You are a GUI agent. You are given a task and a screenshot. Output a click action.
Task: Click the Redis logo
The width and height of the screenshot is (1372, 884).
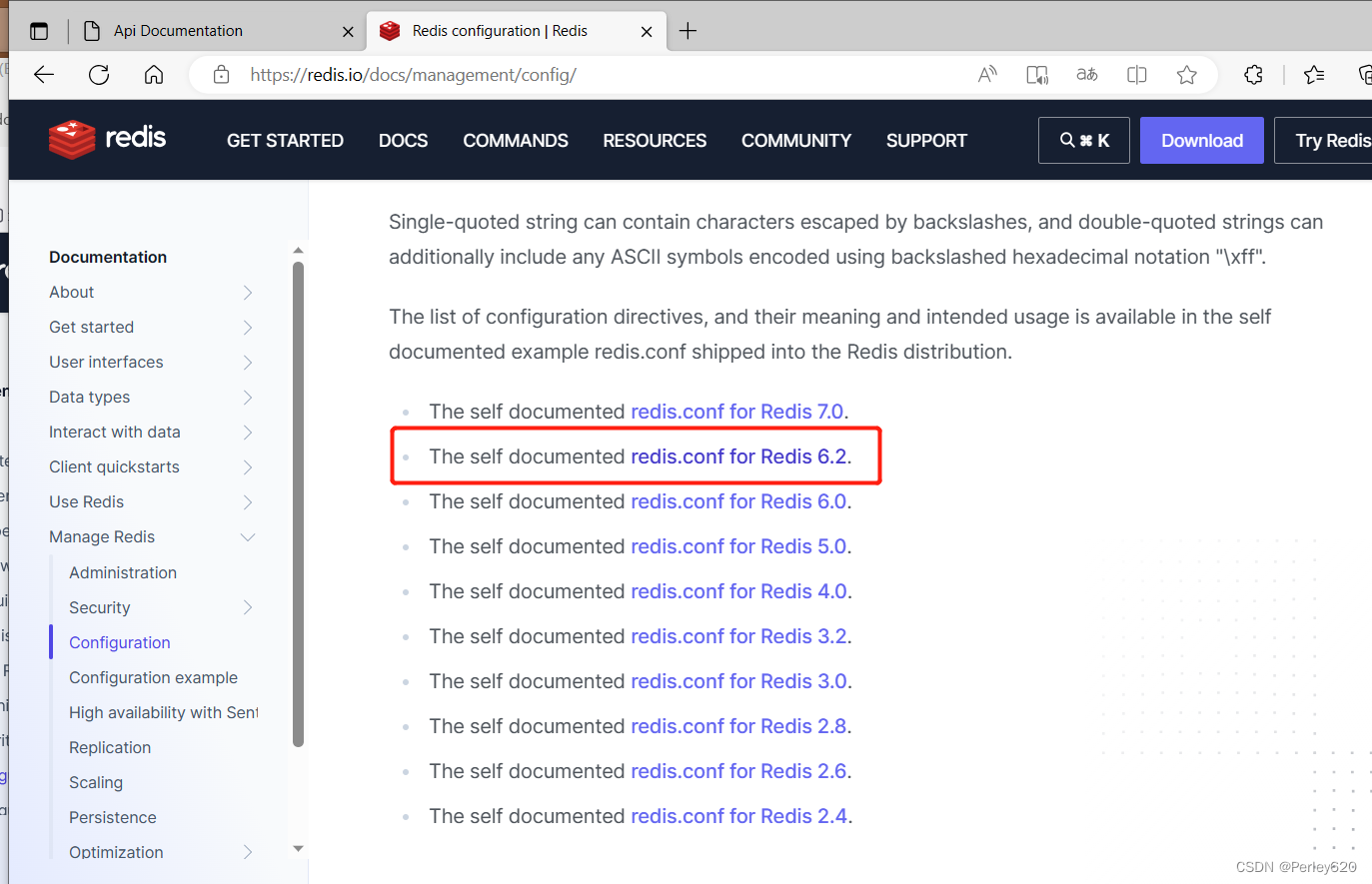(x=108, y=140)
